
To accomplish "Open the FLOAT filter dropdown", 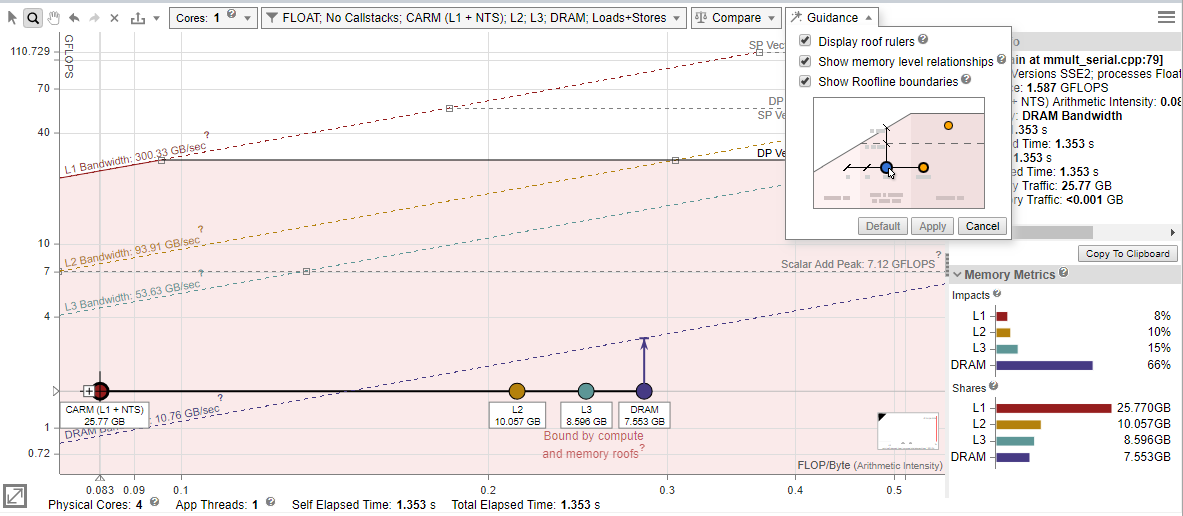I will 474,17.
